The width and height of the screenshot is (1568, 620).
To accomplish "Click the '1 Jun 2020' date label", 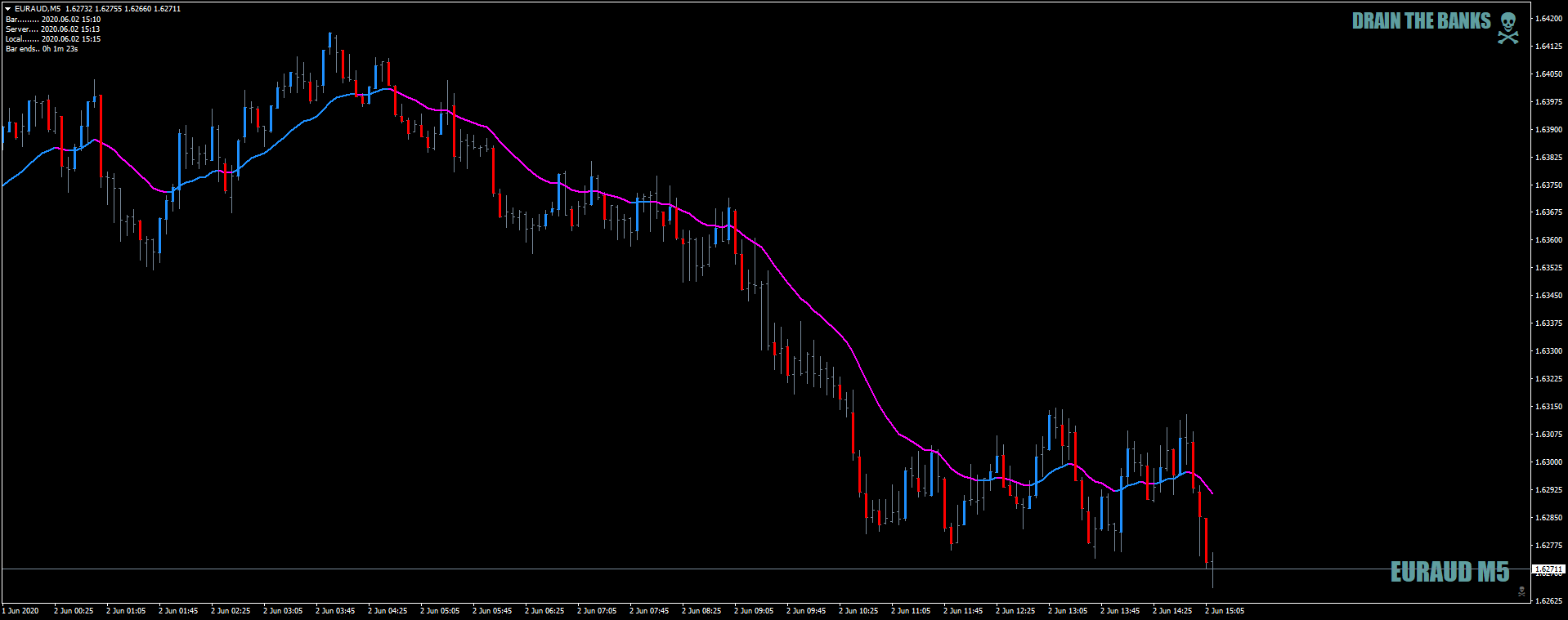I will pos(20,610).
